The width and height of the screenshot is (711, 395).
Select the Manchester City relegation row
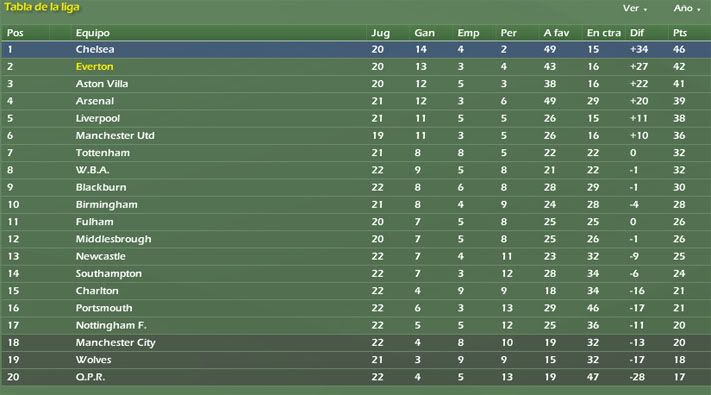click(356, 342)
